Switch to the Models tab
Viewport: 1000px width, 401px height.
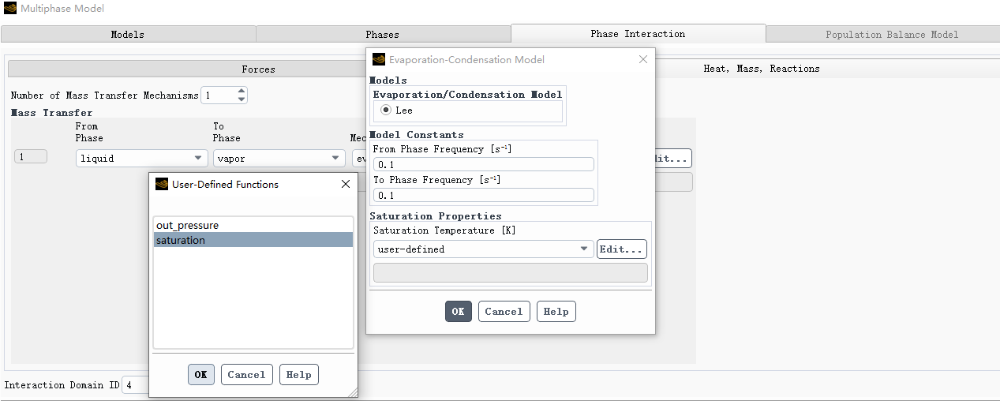point(127,34)
